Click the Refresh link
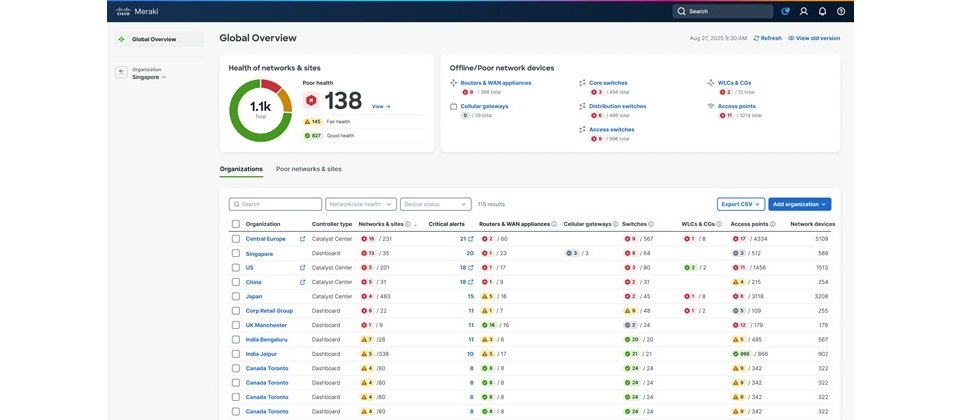 pos(768,38)
